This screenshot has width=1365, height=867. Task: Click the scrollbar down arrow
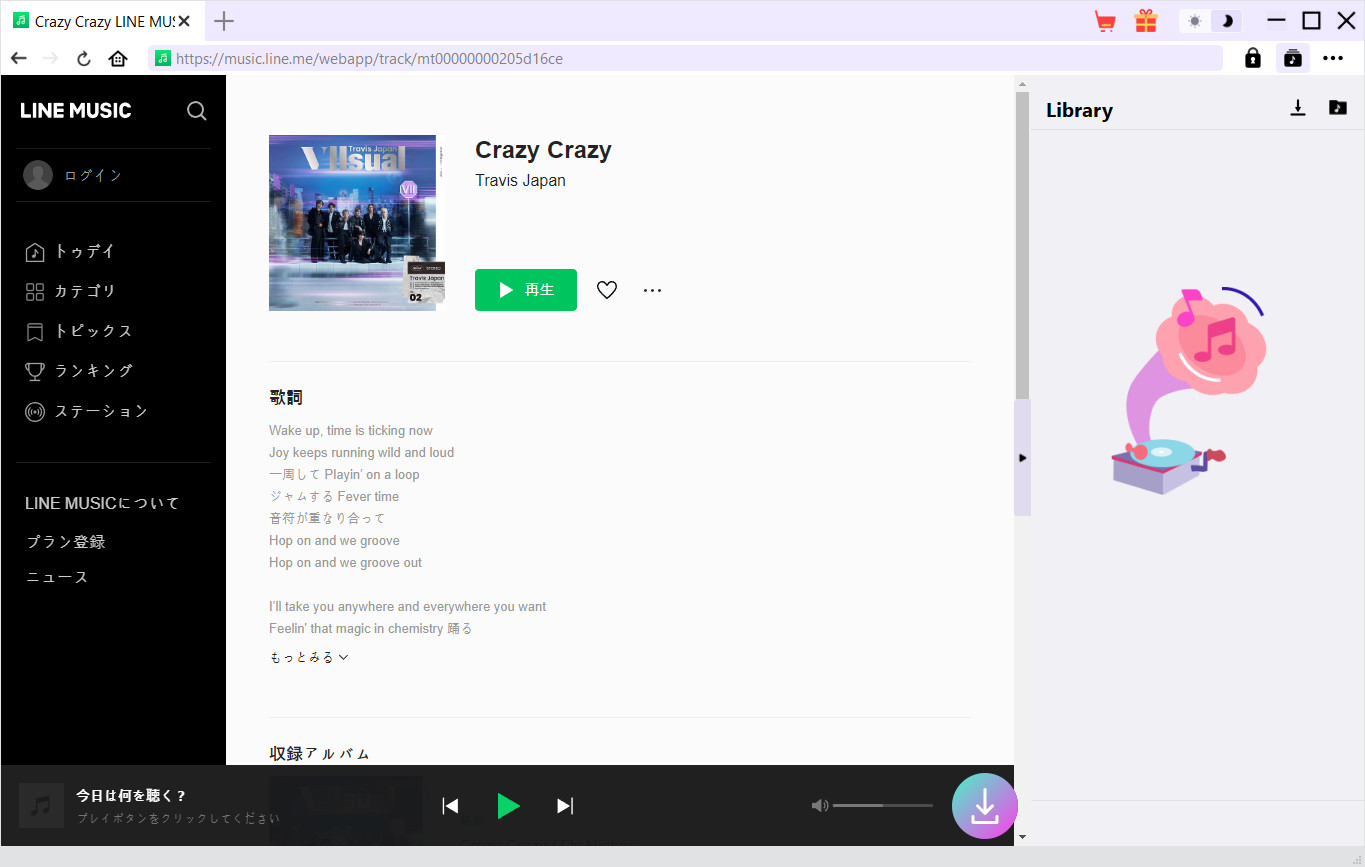coord(1022,836)
